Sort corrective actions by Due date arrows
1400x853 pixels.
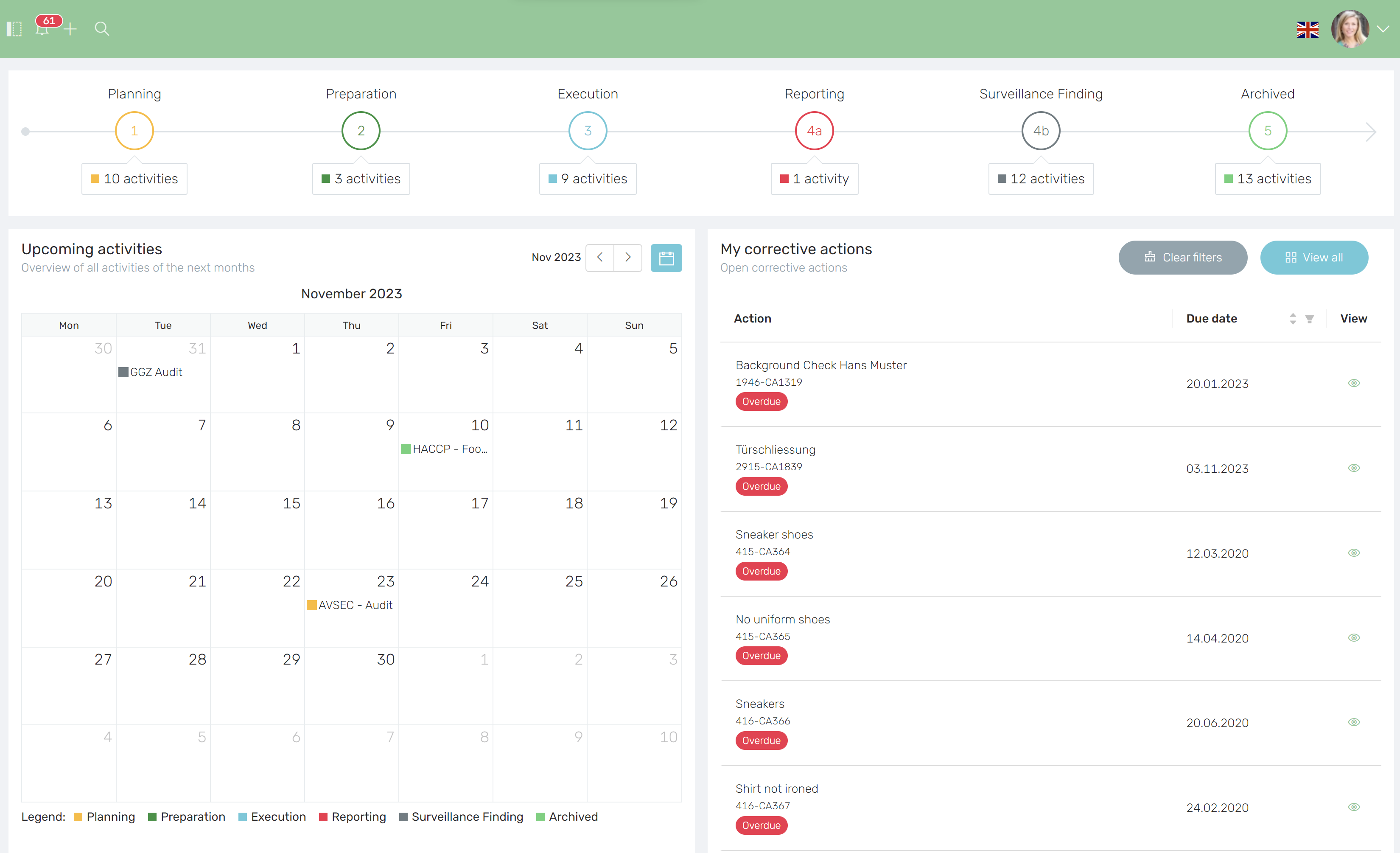[1293, 319]
